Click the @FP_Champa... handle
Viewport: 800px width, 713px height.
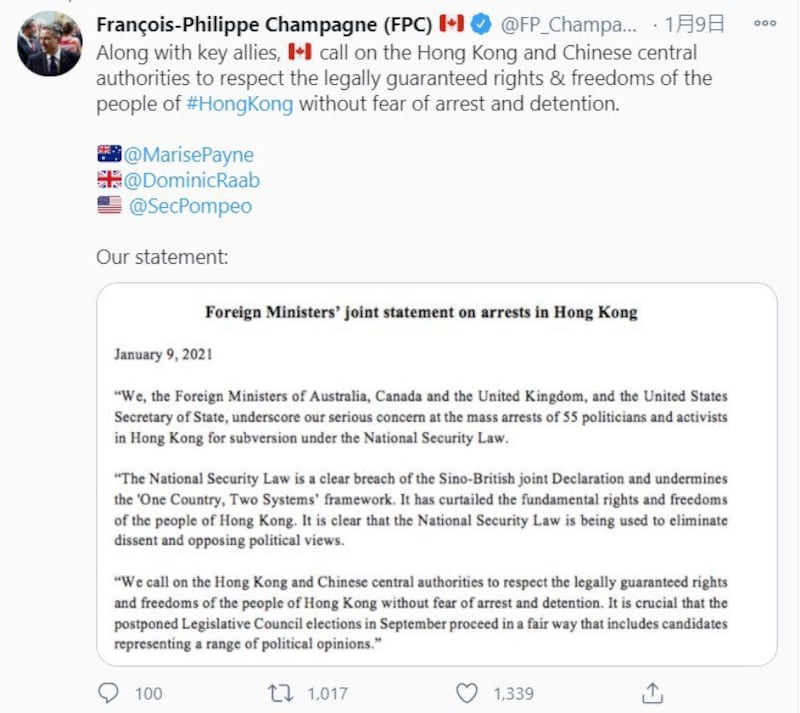pos(567,24)
